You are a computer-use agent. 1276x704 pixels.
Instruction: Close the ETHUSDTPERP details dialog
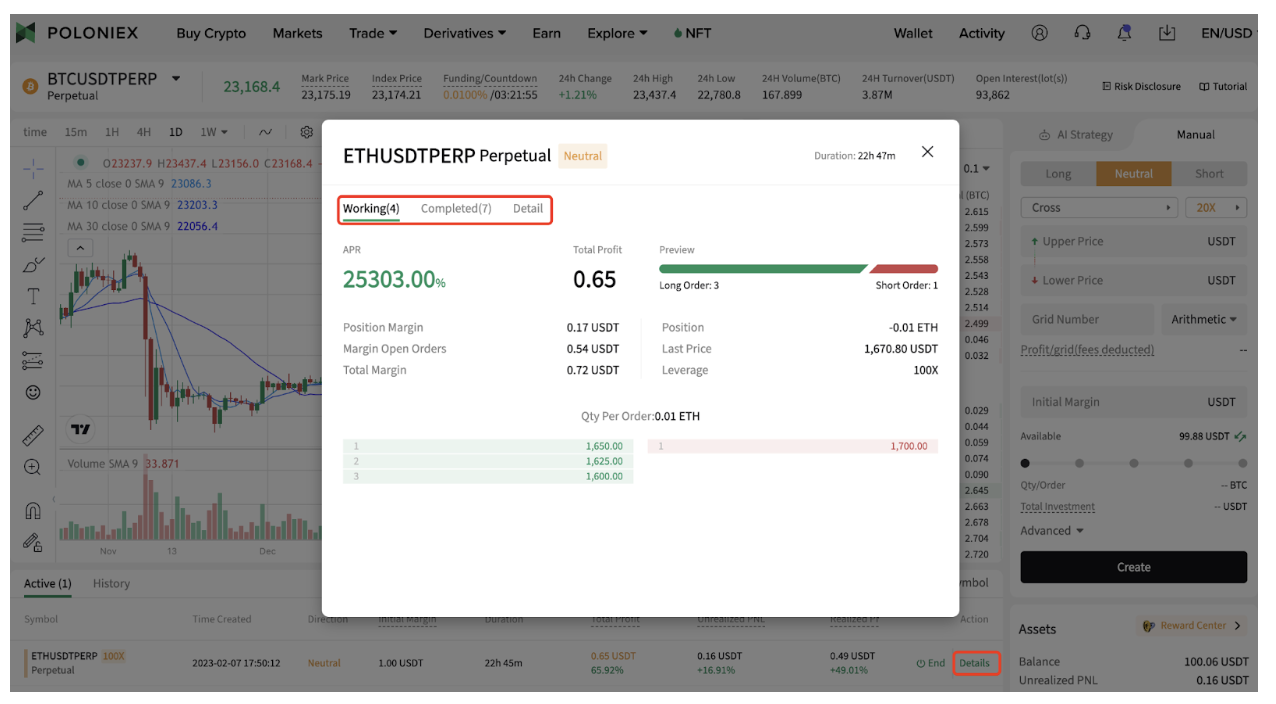tap(928, 152)
